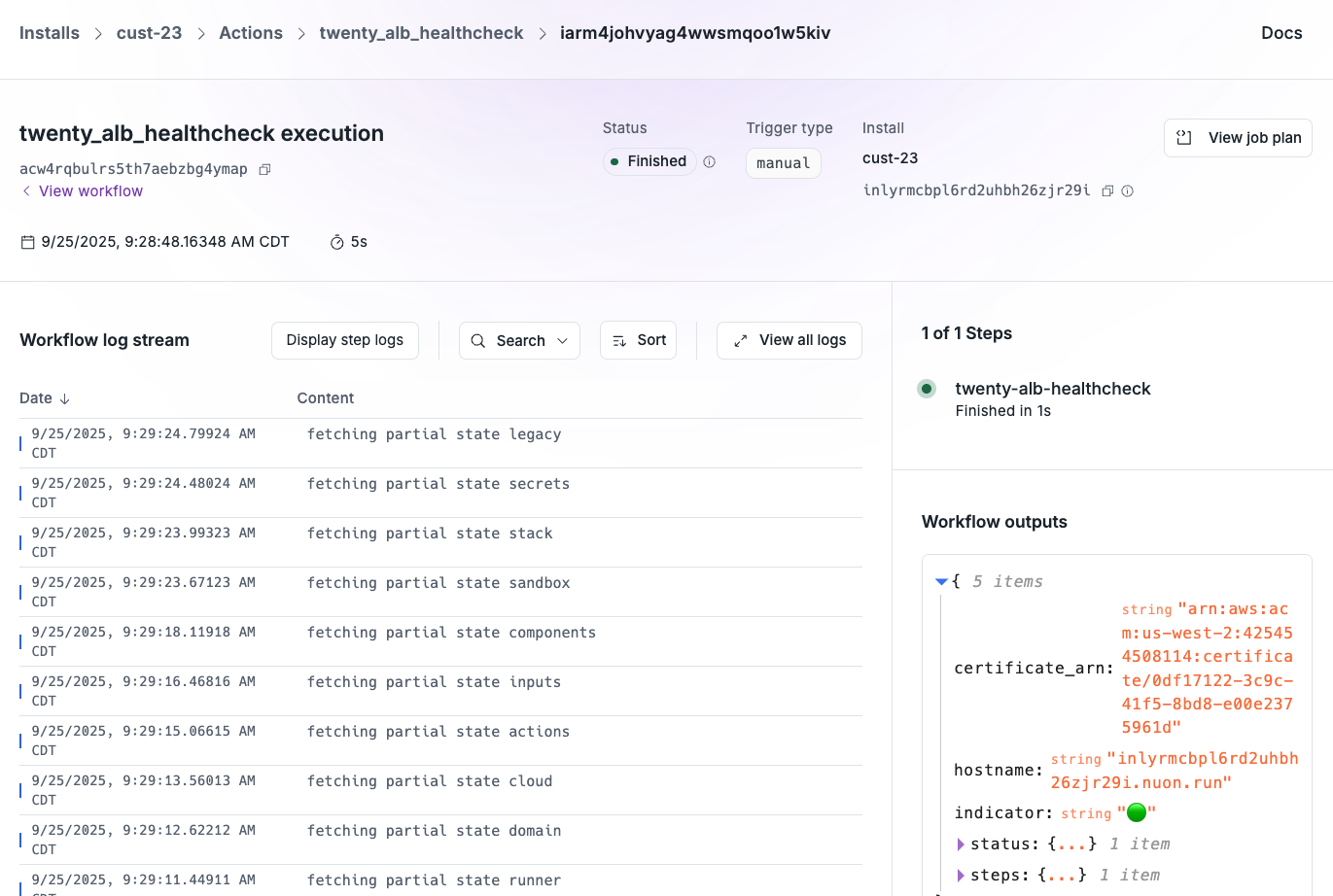
Task: Open View all logs
Action: [x=789, y=340]
